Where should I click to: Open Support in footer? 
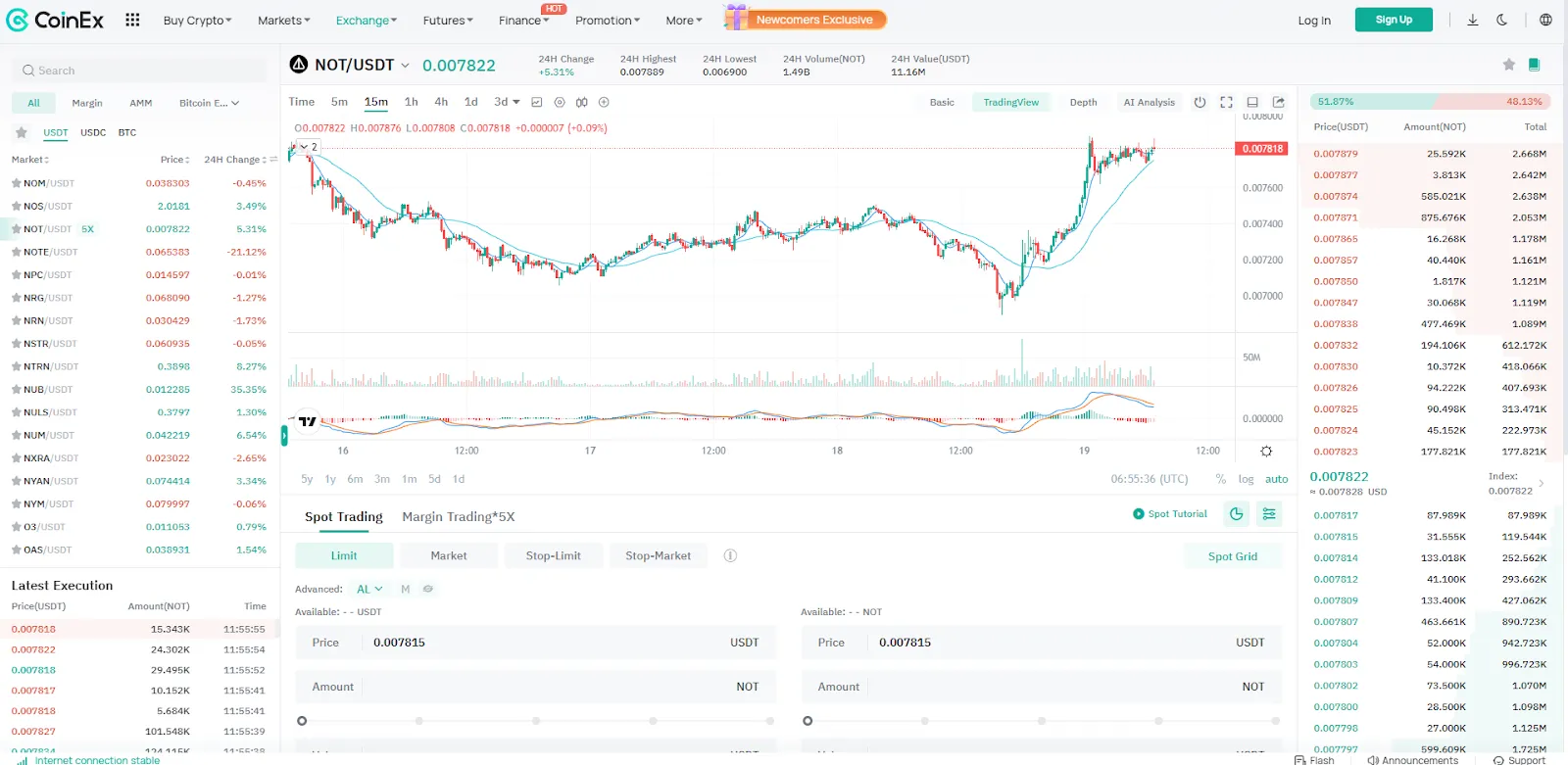coord(1520,760)
